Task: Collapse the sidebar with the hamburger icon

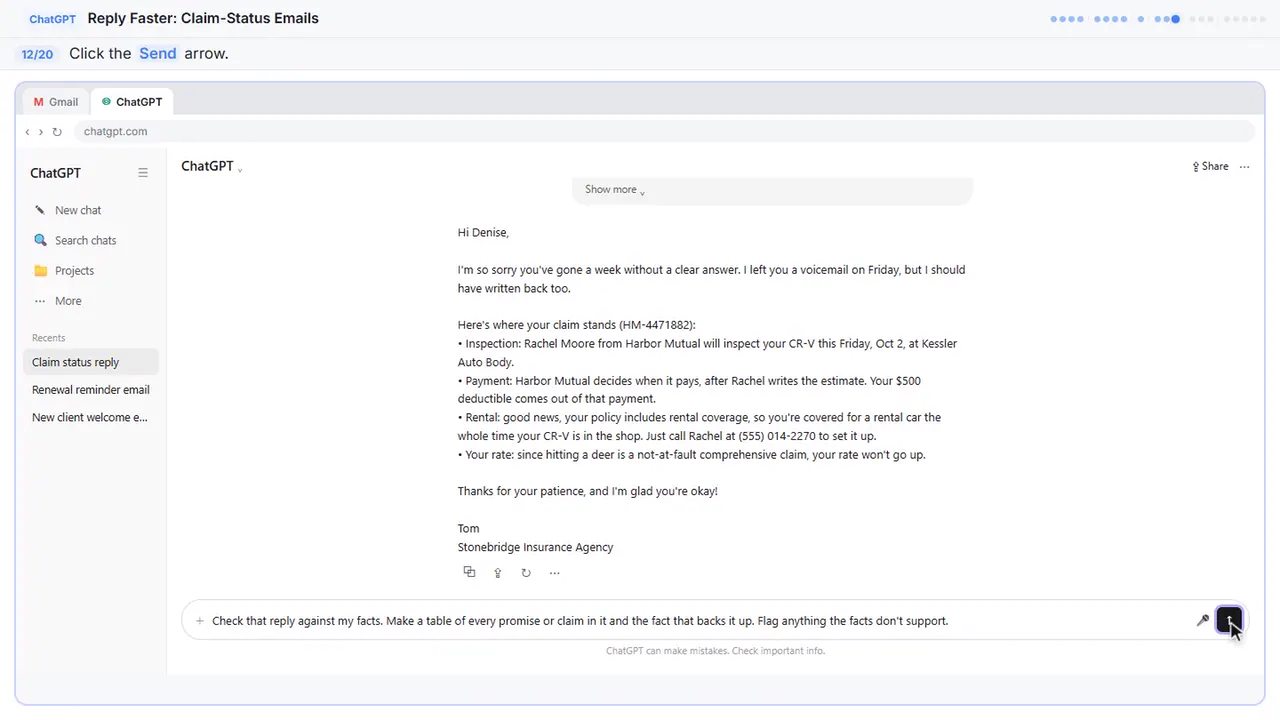Action: click(143, 173)
